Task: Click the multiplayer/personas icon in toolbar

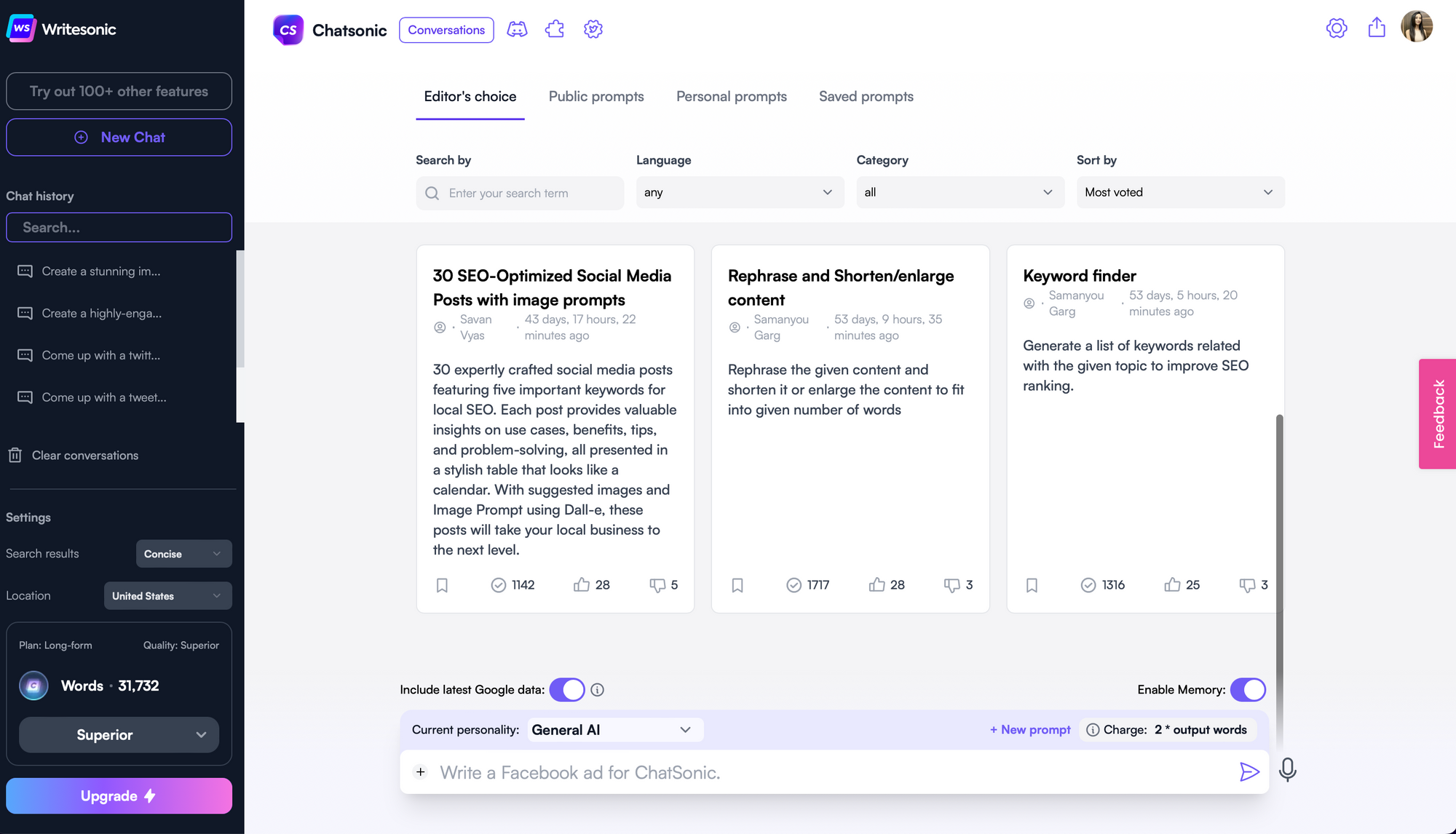Action: point(517,29)
